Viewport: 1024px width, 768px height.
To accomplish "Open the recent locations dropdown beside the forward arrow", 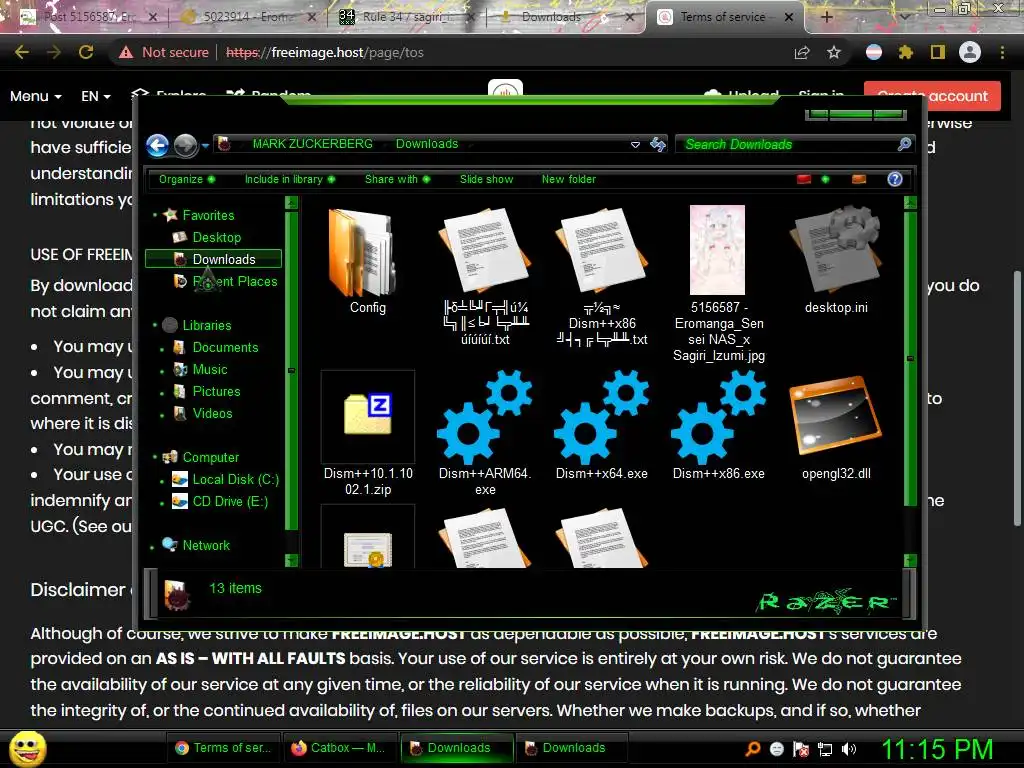I will pyautogui.click(x=205, y=146).
